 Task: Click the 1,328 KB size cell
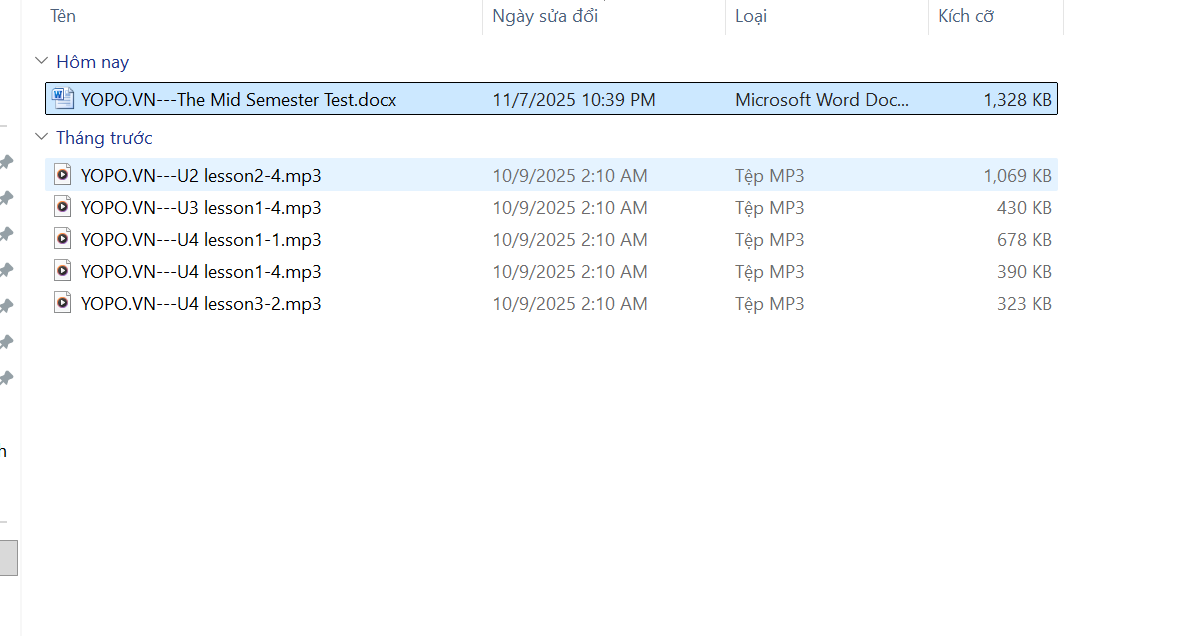(x=1017, y=100)
